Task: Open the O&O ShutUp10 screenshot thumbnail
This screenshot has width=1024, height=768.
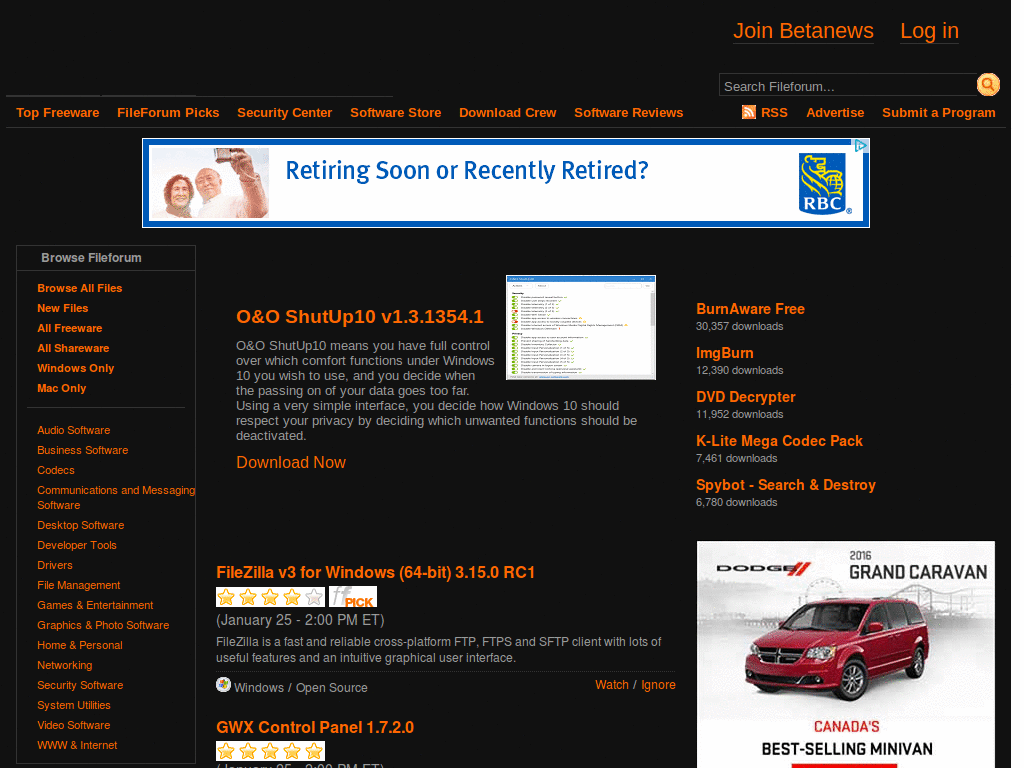Action: pyautogui.click(x=581, y=327)
